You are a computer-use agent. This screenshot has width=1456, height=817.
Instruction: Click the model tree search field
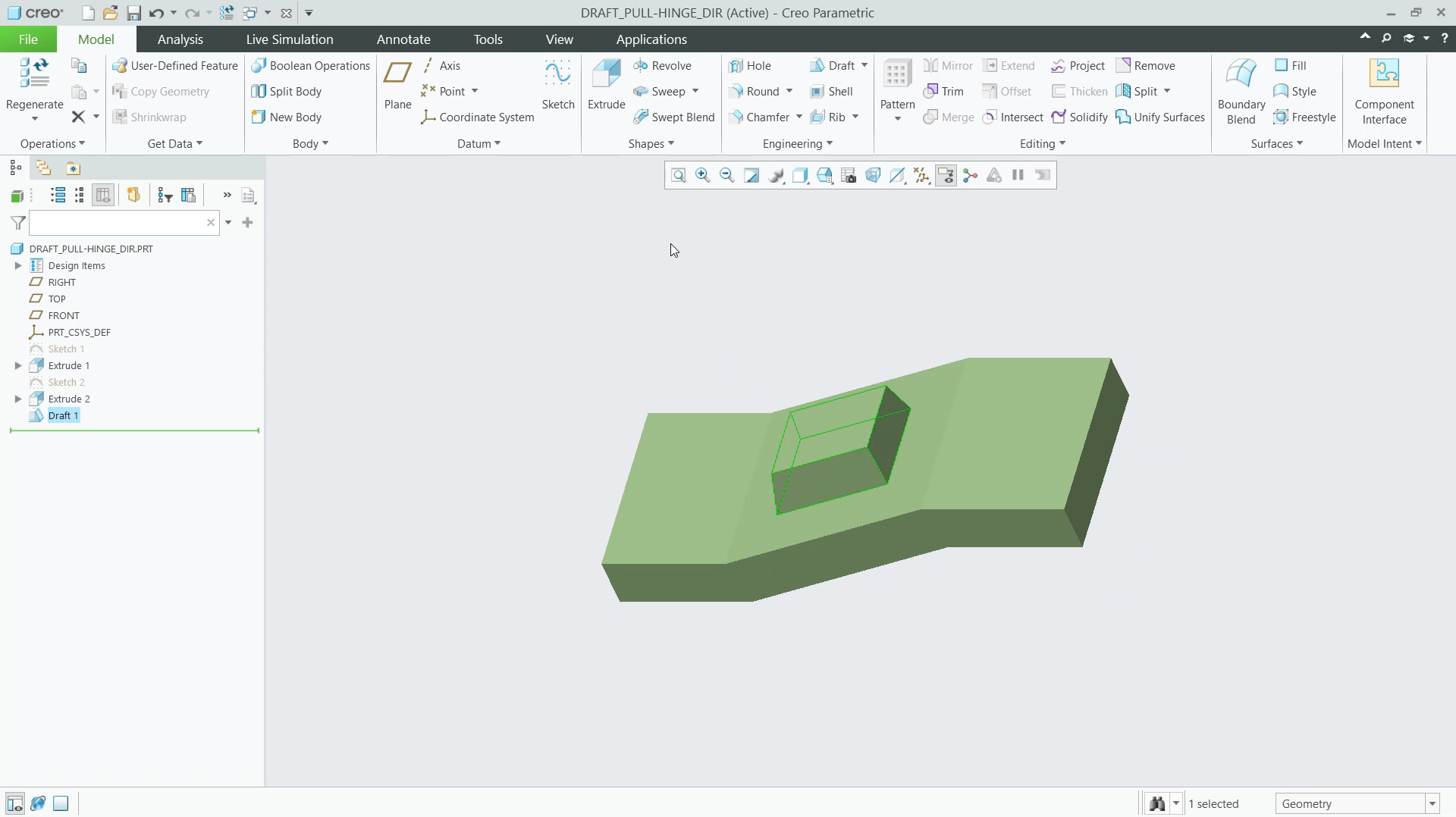point(124,223)
